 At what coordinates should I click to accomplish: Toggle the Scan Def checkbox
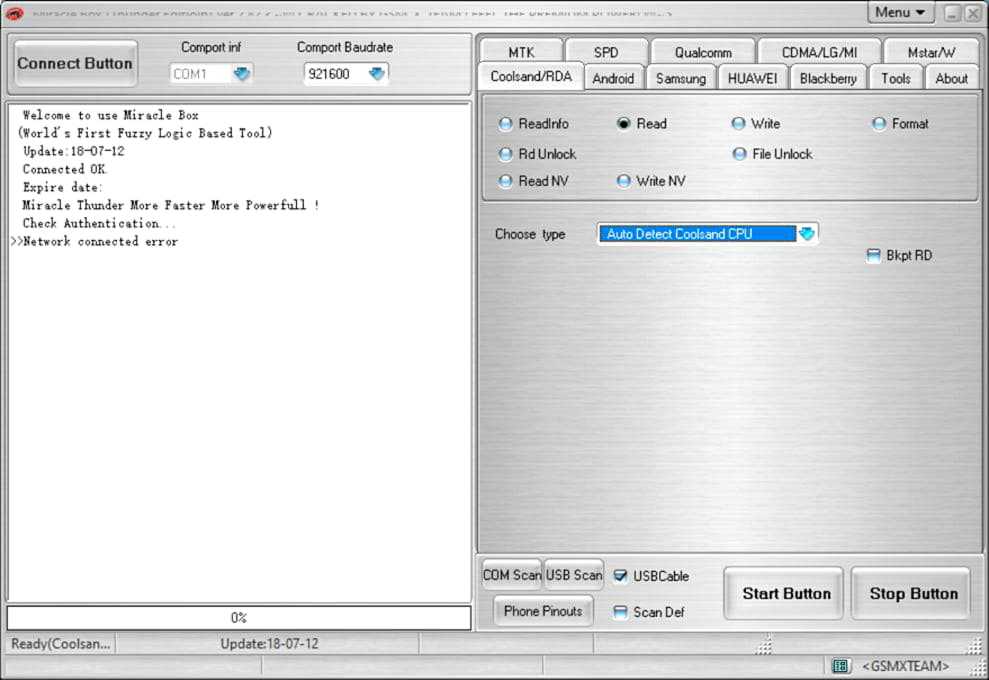pyautogui.click(x=621, y=612)
